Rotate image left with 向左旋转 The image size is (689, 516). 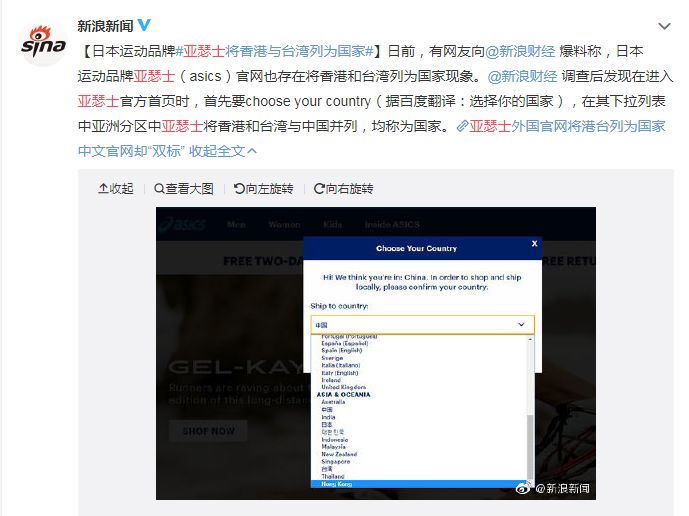pyautogui.click(x=264, y=189)
